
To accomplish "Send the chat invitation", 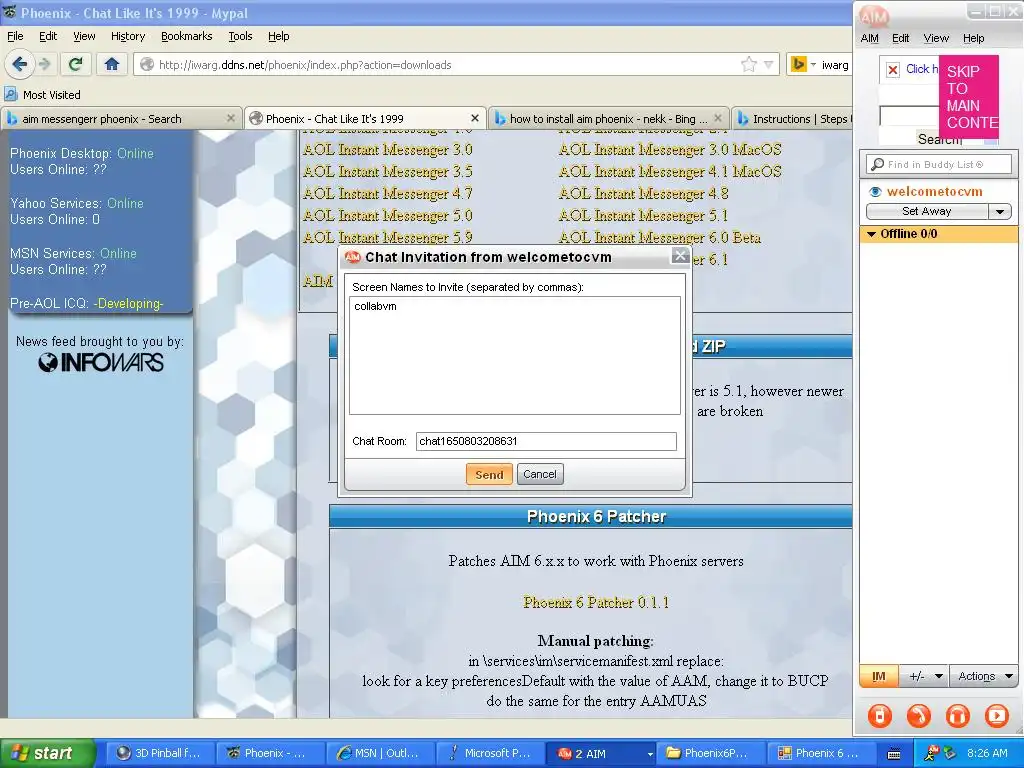I will pos(489,474).
